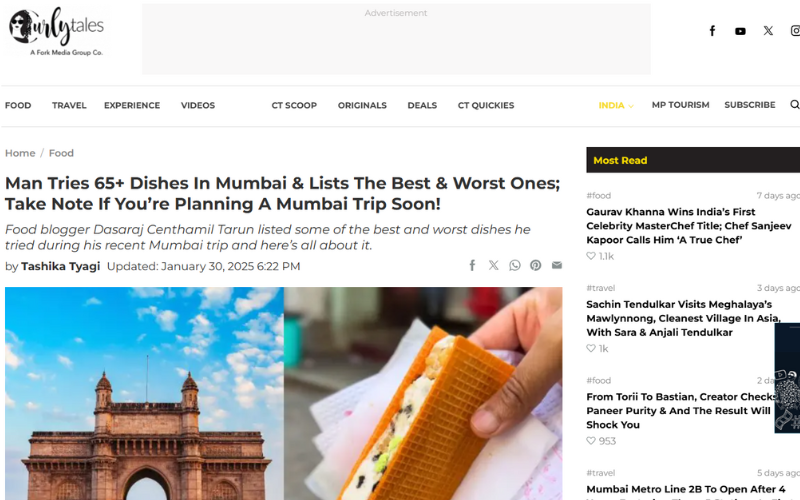The image size is (800, 500).
Task: Share article on Facebook icon below headline
Action: pos(472,265)
